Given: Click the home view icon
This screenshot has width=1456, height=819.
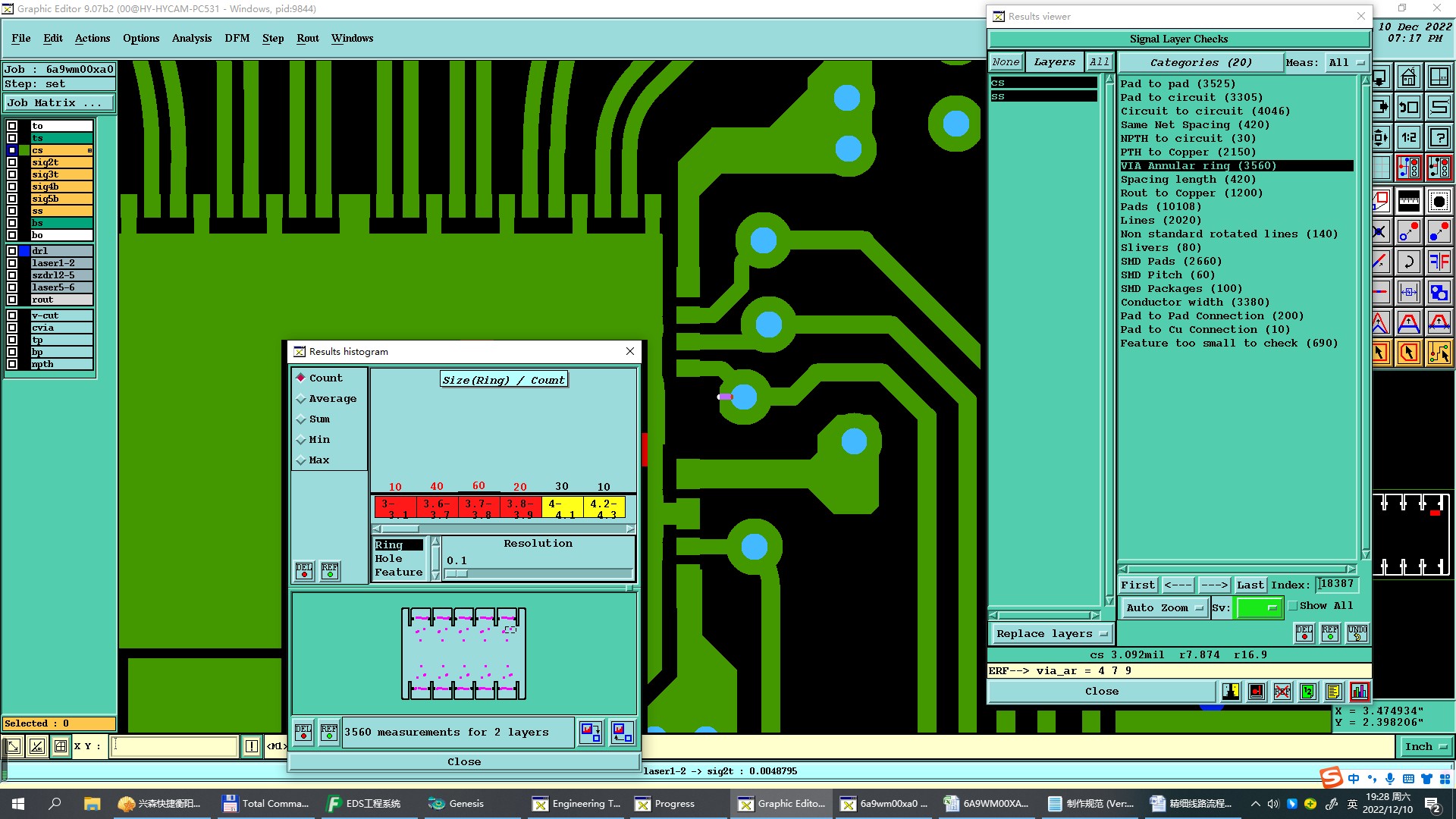Looking at the screenshot, I should pyautogui.click(x=1409, y=78).
